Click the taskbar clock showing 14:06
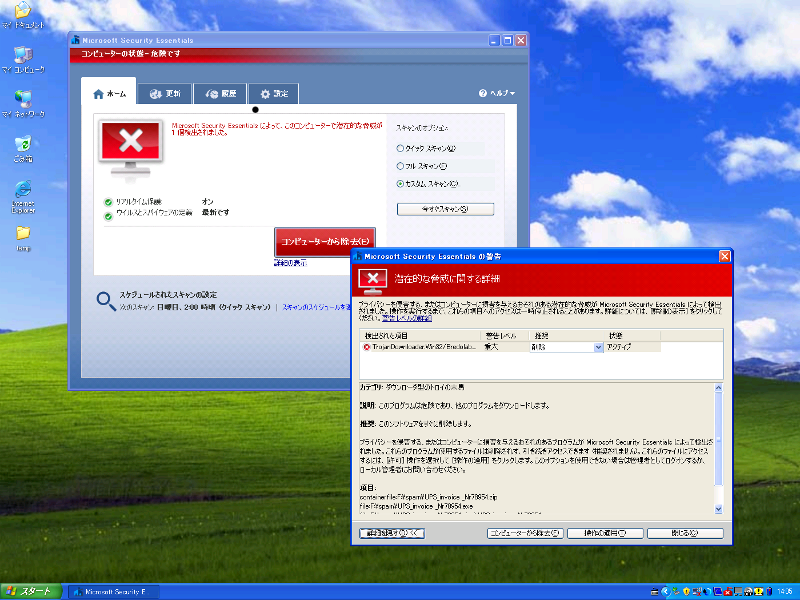The height and width of the screenshot is (600, 800). click(784, 592)
